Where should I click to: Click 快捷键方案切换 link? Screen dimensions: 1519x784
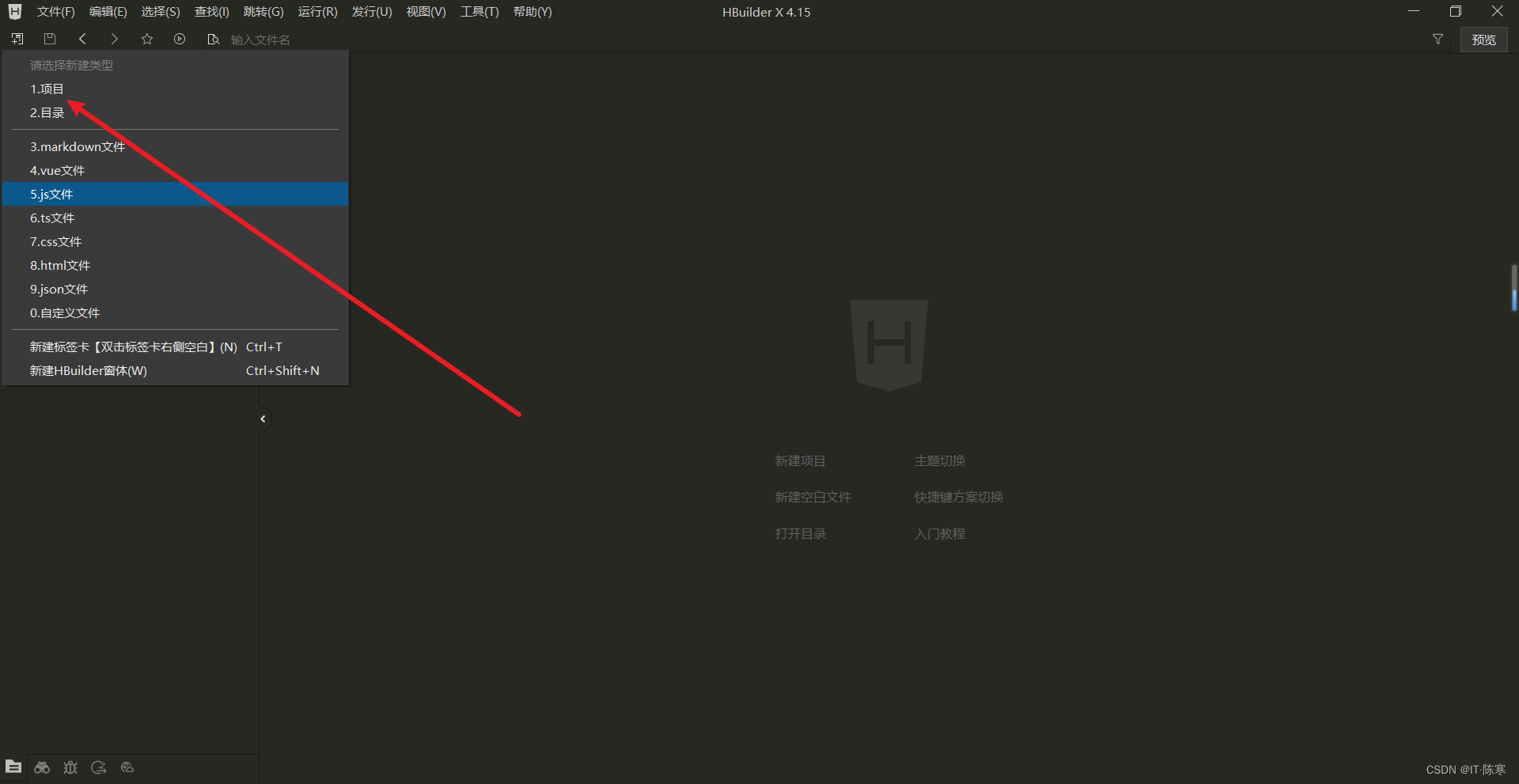(958, 497)
